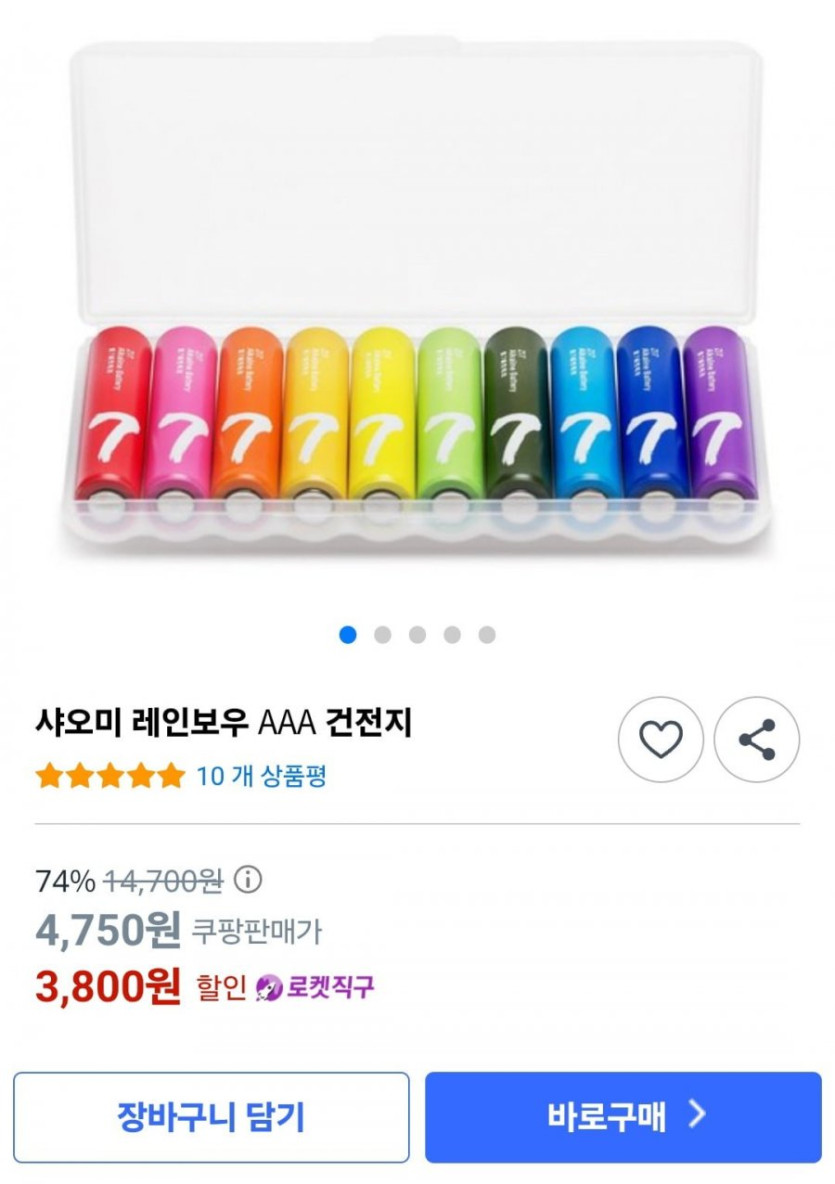Go to the third image dot

coord(417,635)
